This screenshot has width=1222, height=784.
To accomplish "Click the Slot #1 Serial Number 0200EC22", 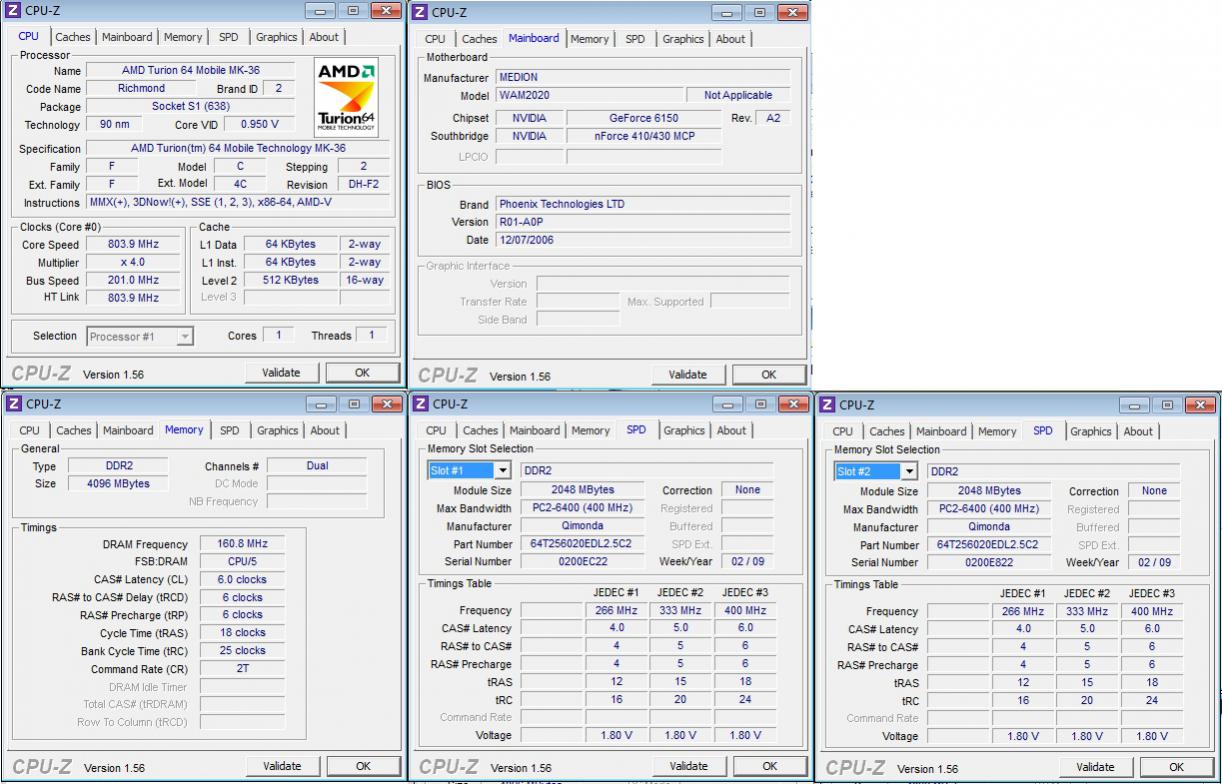I will tap(582, 562).
